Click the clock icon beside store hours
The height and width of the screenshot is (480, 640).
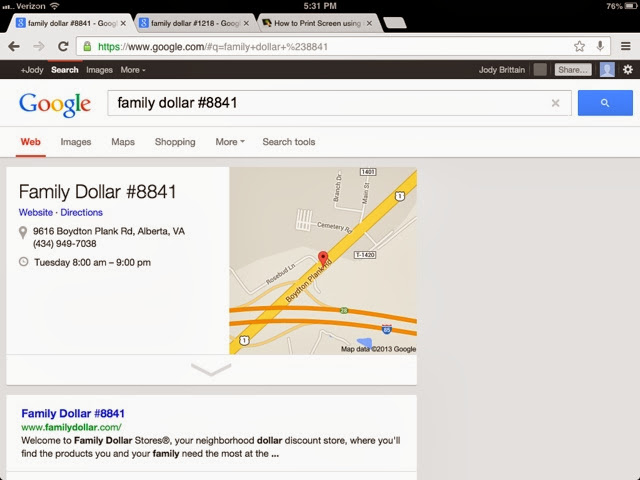coord(24,262)
